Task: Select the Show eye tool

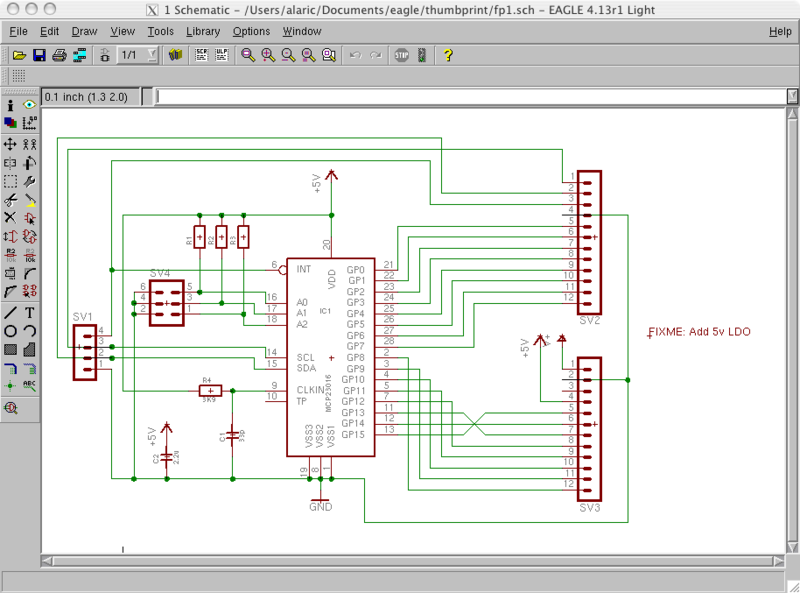Action: point(29,105)
